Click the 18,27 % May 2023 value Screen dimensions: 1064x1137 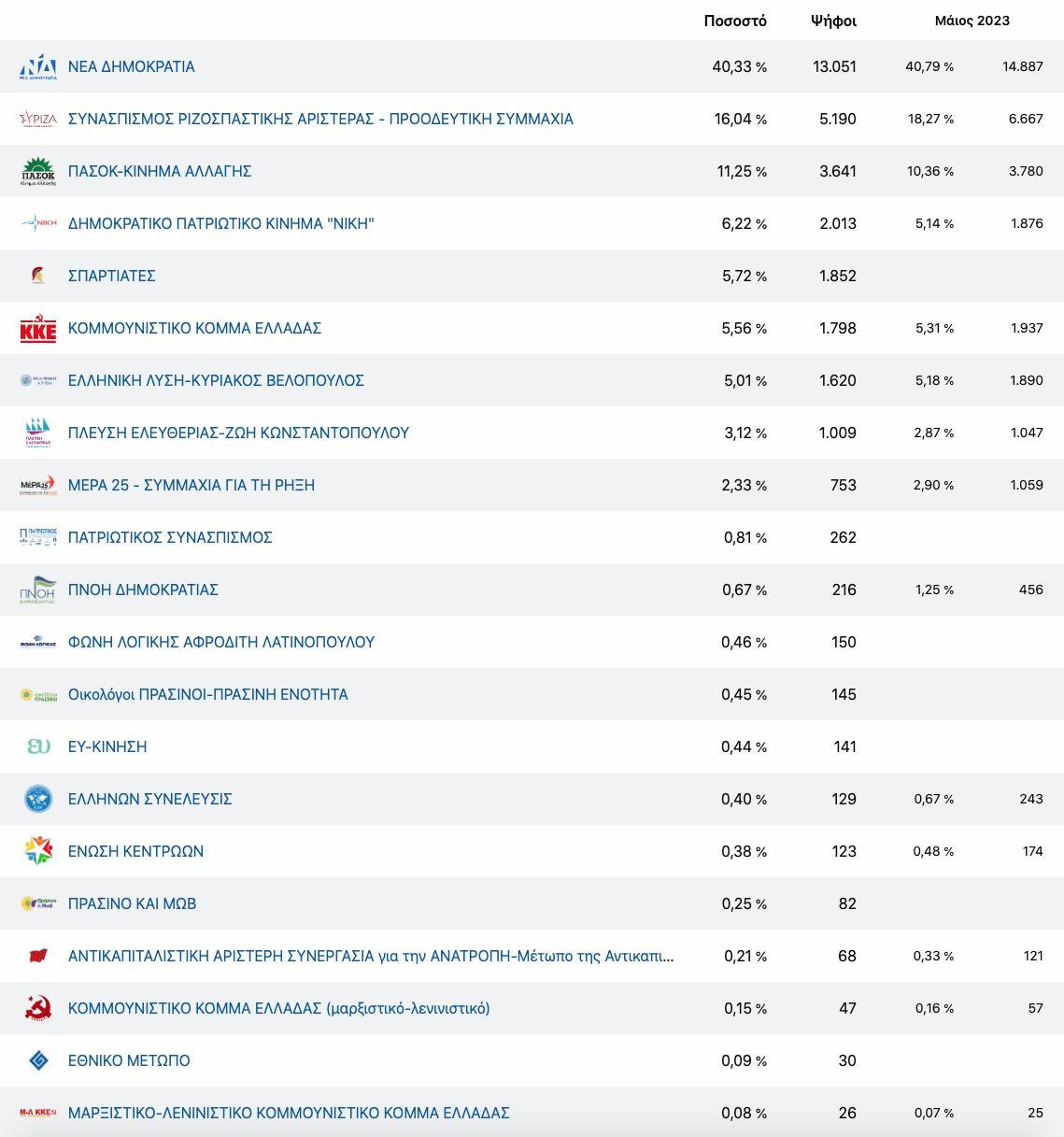930,119
